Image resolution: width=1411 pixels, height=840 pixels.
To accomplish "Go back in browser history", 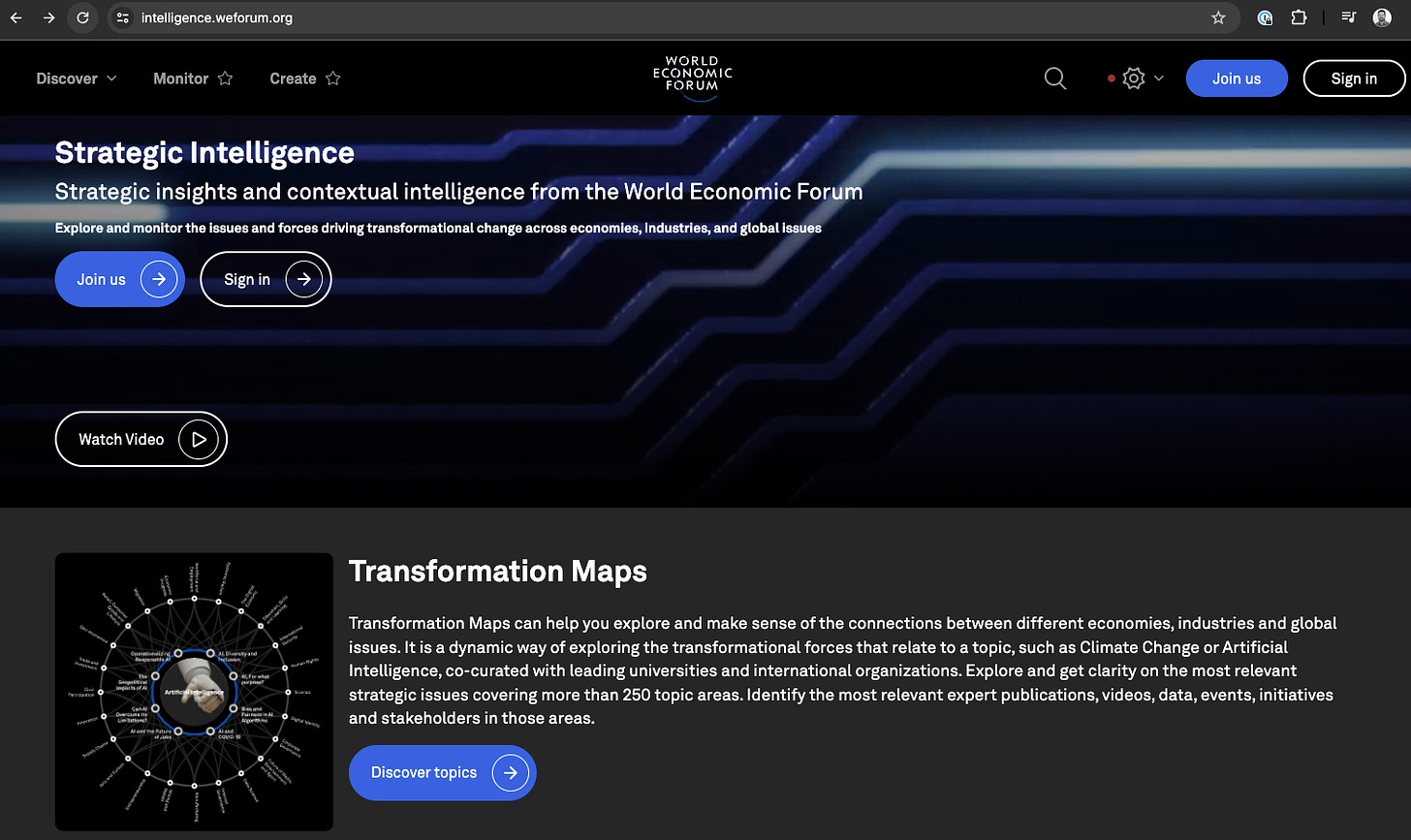I will point(16,17).
